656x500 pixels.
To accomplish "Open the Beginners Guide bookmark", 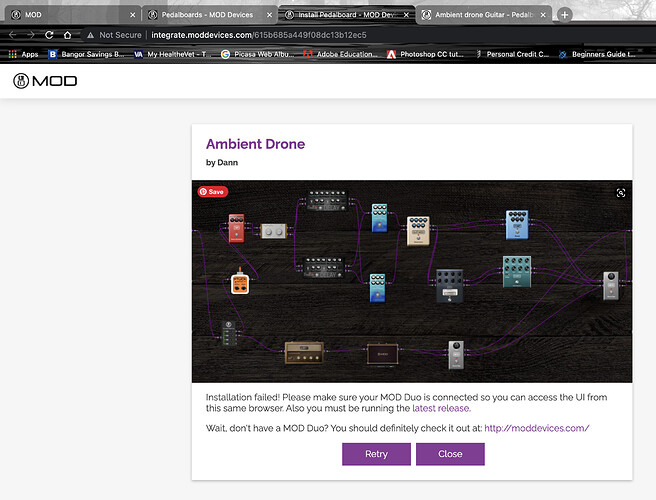I will (597, 54).
